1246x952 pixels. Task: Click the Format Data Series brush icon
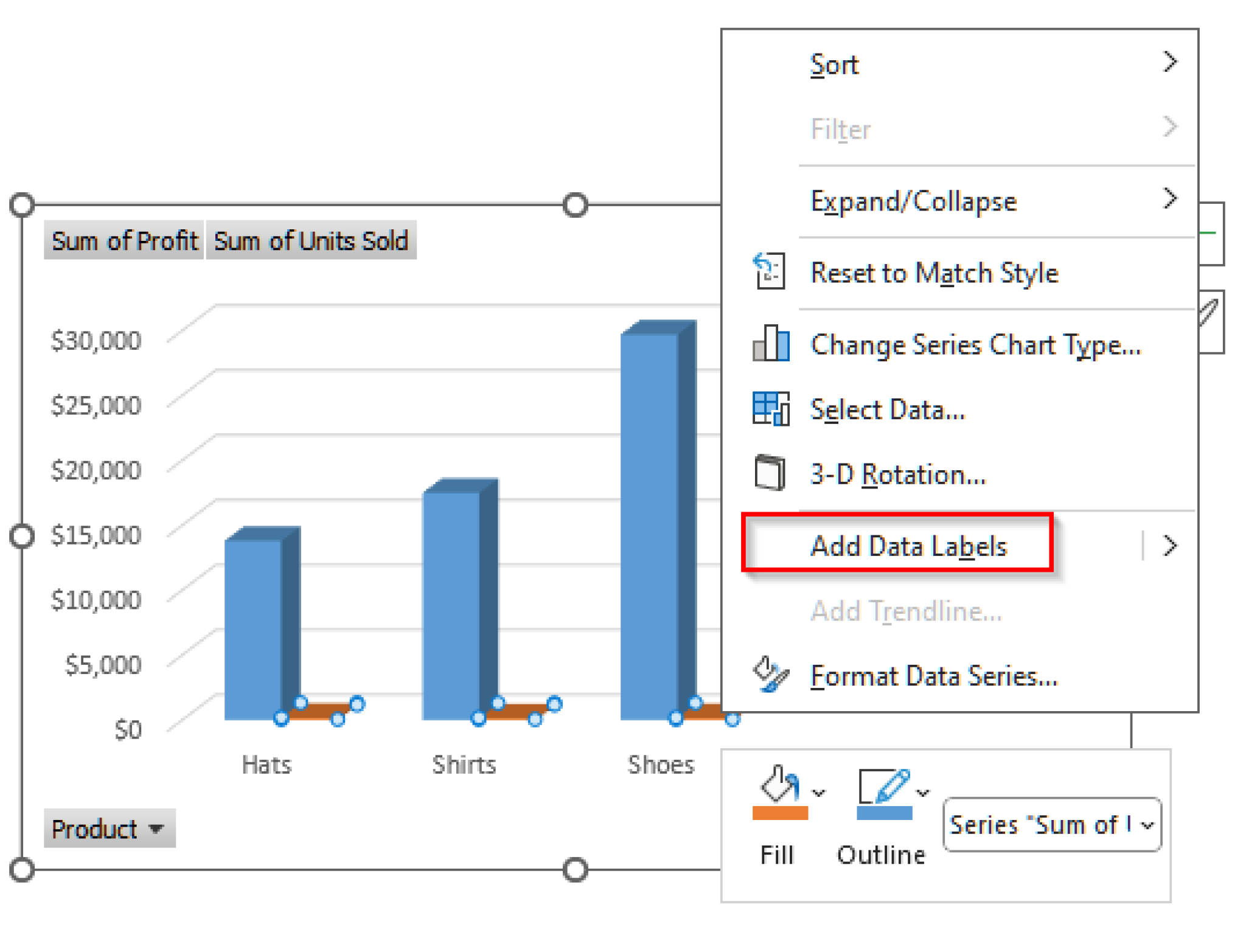770,676
